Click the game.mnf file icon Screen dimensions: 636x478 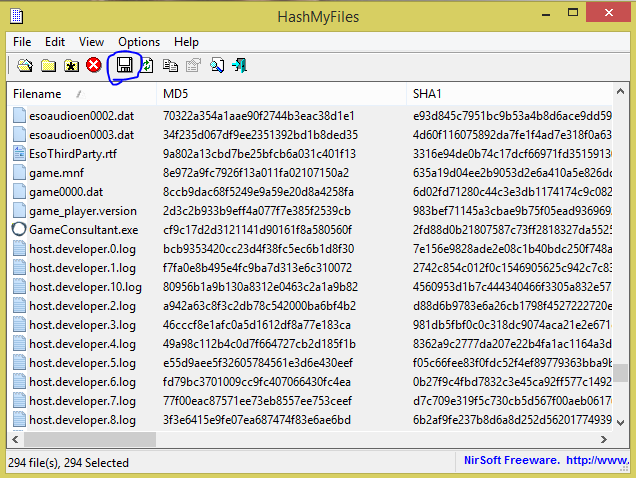19,172
